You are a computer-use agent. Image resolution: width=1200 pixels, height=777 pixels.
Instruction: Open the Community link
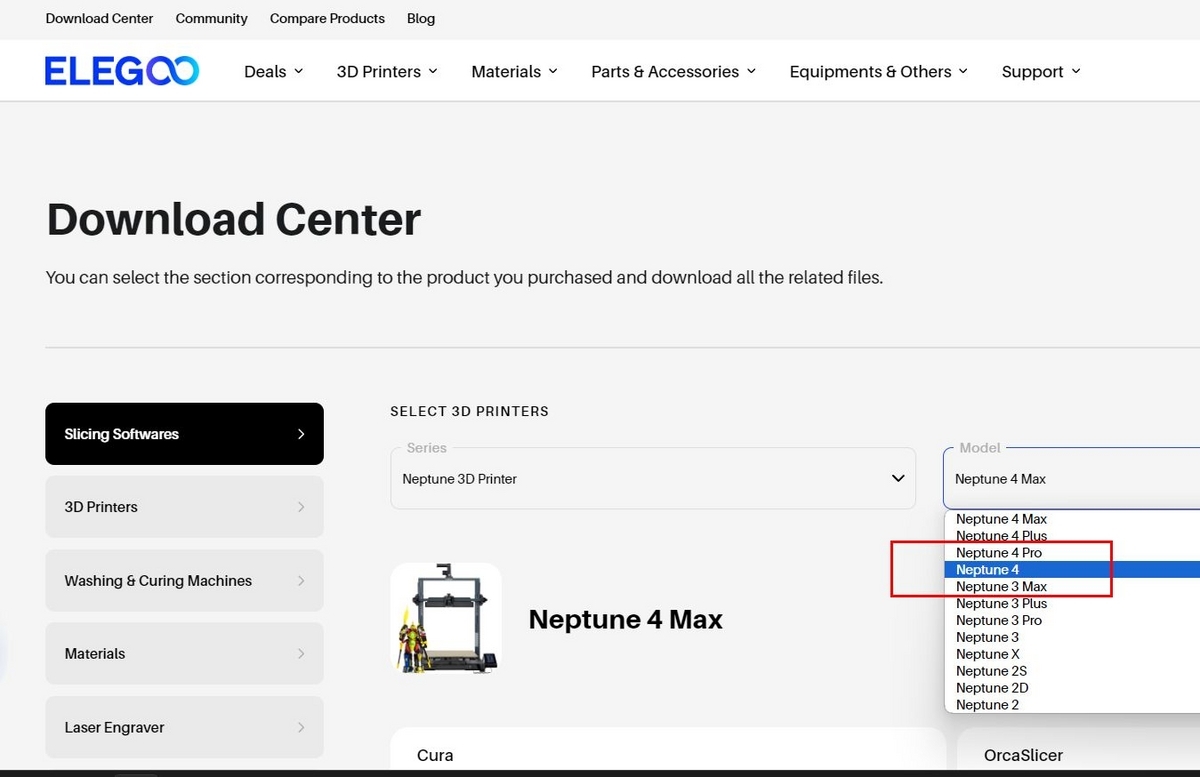[212, 19]
